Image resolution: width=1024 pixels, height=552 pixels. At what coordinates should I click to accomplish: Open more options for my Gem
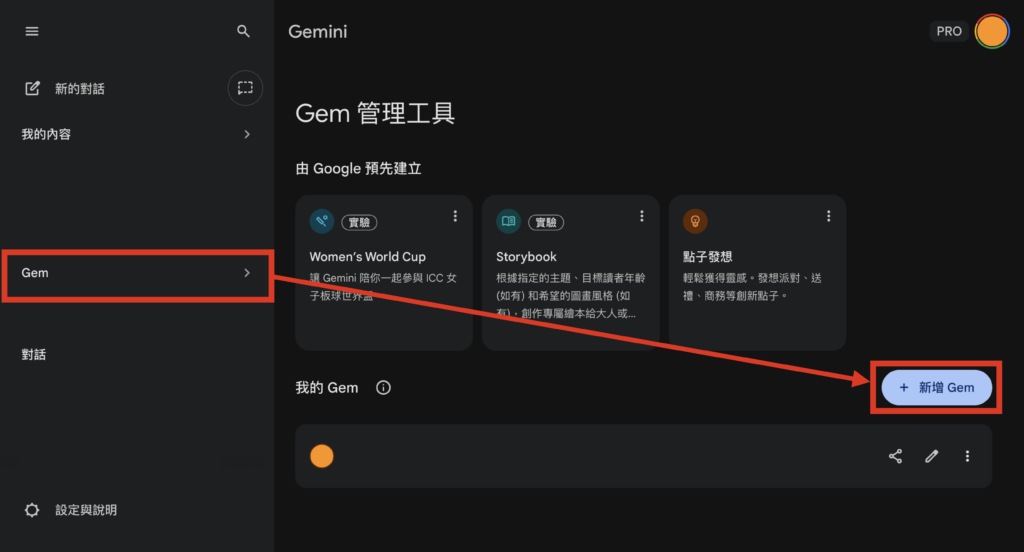[x=967, y=456]
